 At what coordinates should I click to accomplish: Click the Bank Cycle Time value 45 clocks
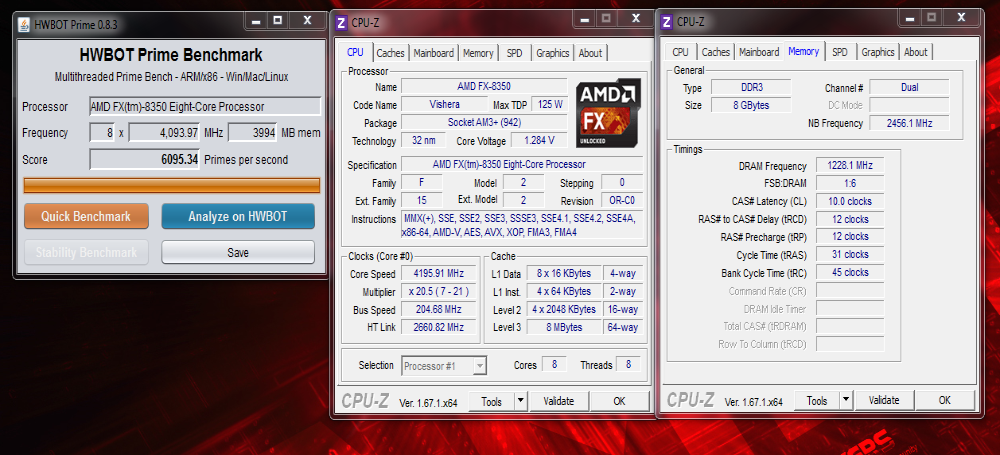(x=850, y=272)
